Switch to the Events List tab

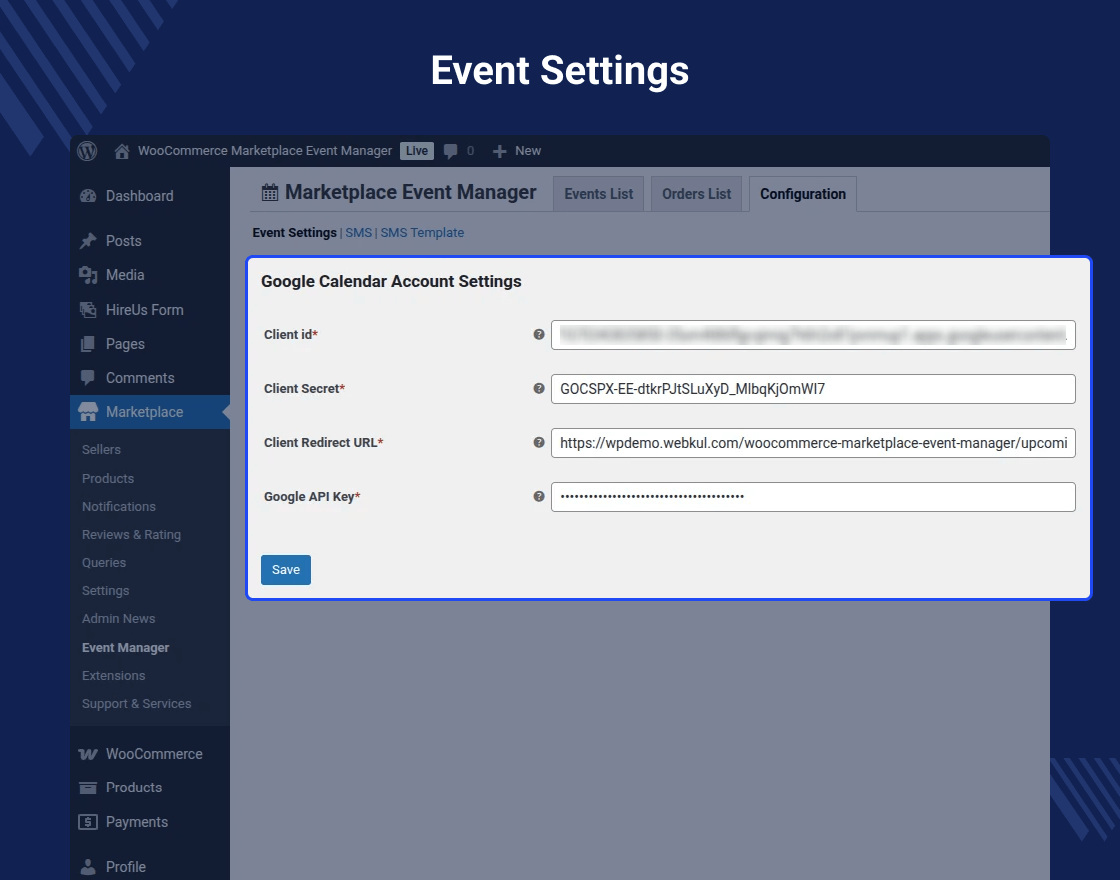point(599,194)
